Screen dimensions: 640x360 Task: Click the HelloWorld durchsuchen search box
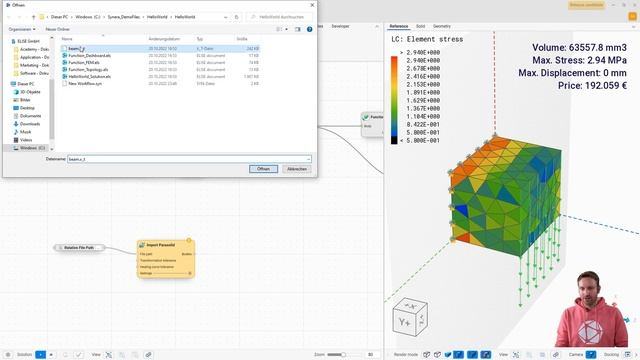click(280, 17)
